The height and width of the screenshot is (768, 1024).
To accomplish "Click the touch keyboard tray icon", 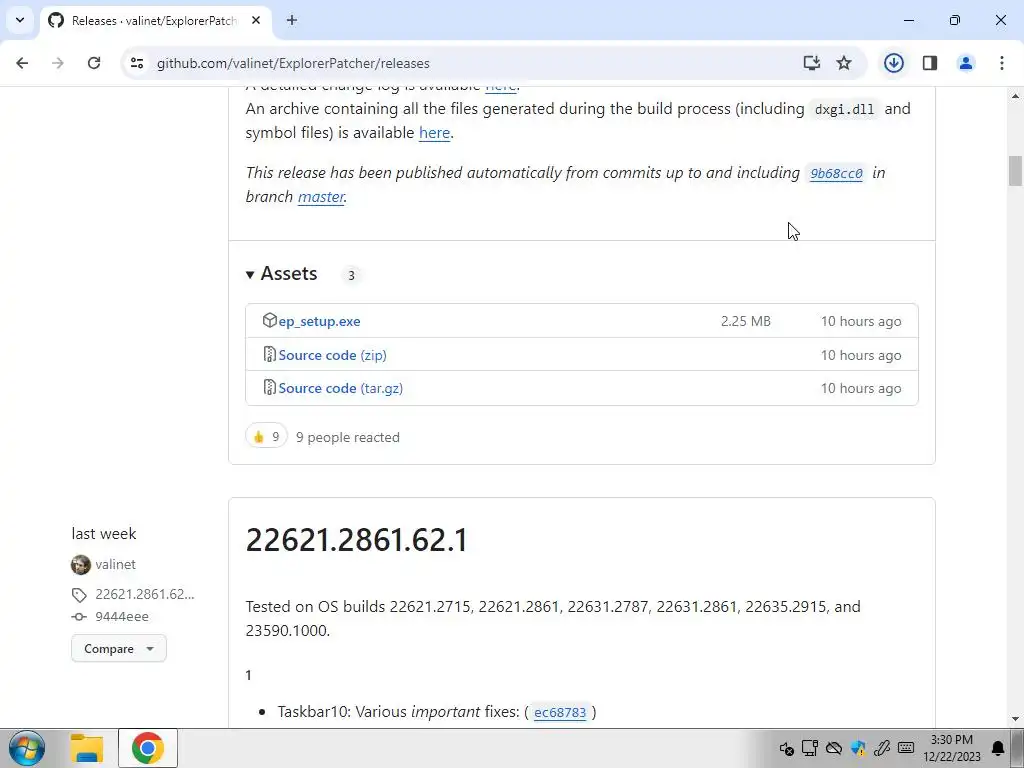I will (x=906, y=748).
